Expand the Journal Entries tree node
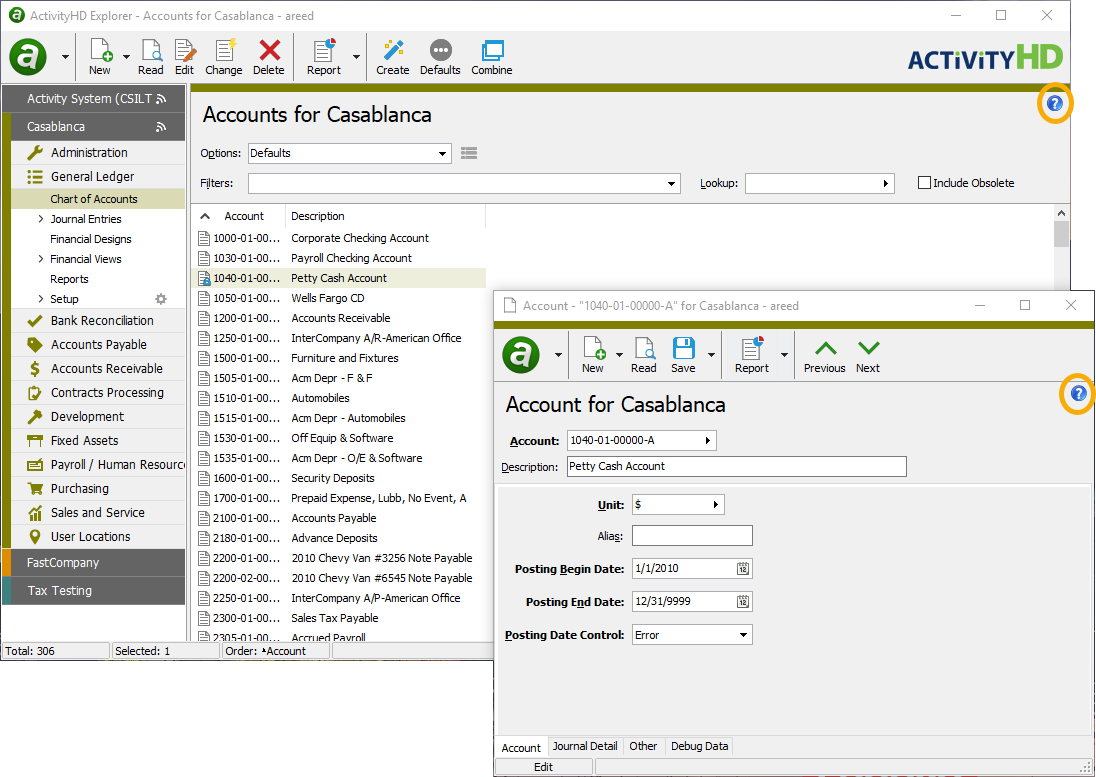1096x777 pixels. click(41, 219)
